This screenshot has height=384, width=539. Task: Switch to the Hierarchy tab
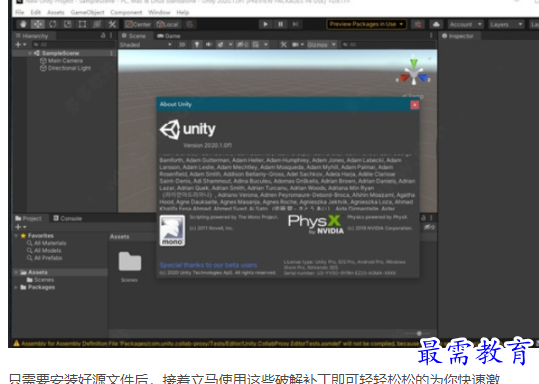click(32, 36)
